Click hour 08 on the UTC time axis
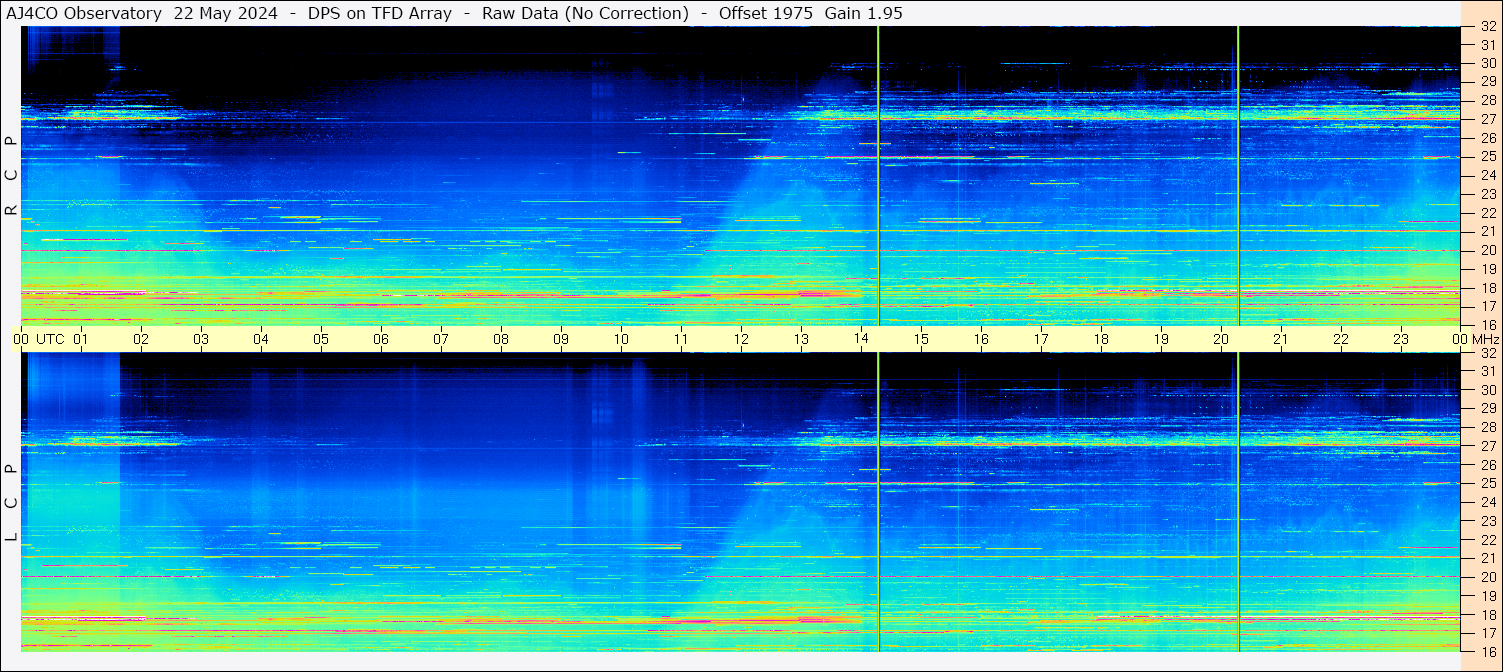 coord(501,339)
